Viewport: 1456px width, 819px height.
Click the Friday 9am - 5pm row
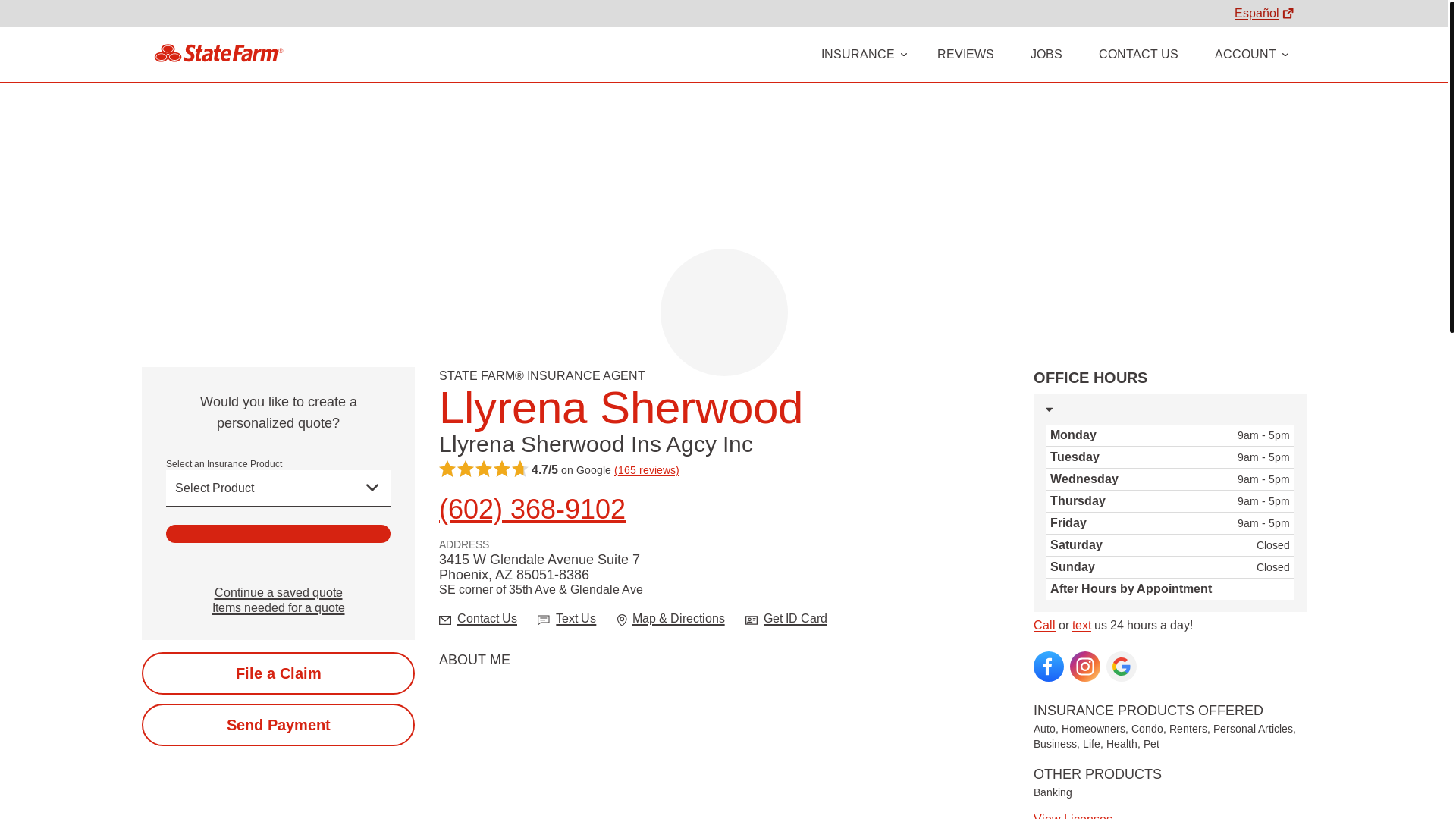pos(1170,523)
